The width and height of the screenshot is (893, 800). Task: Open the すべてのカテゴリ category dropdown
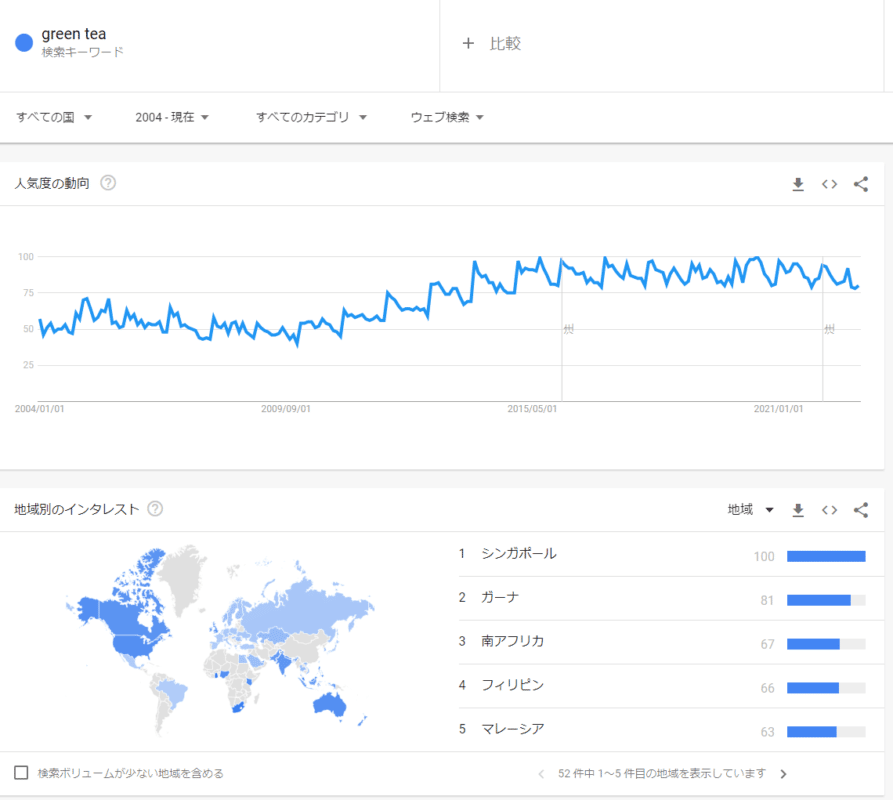click(311, 117)
